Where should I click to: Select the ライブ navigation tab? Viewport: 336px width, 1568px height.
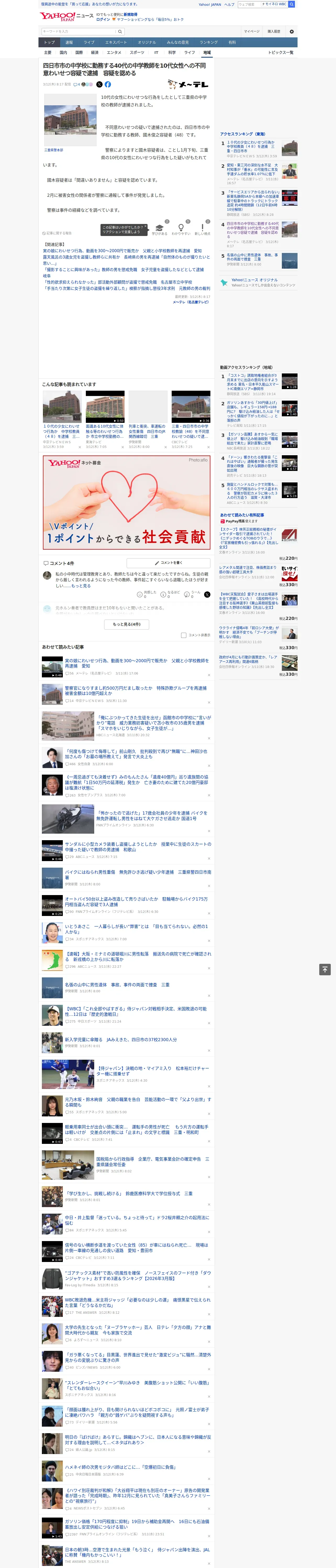click(x=89, y=43)
